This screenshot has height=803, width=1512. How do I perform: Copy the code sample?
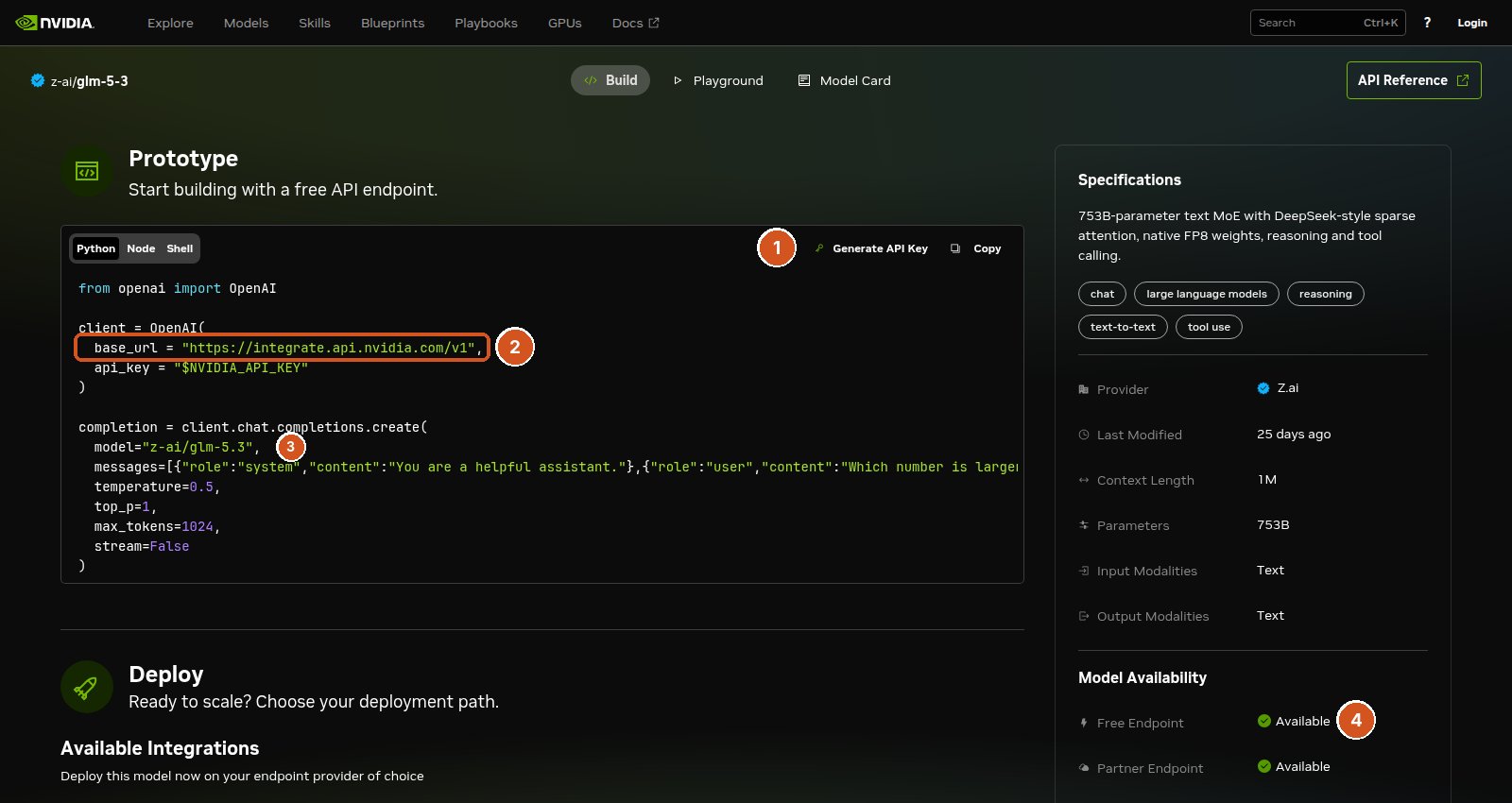[x=976, y=248]
